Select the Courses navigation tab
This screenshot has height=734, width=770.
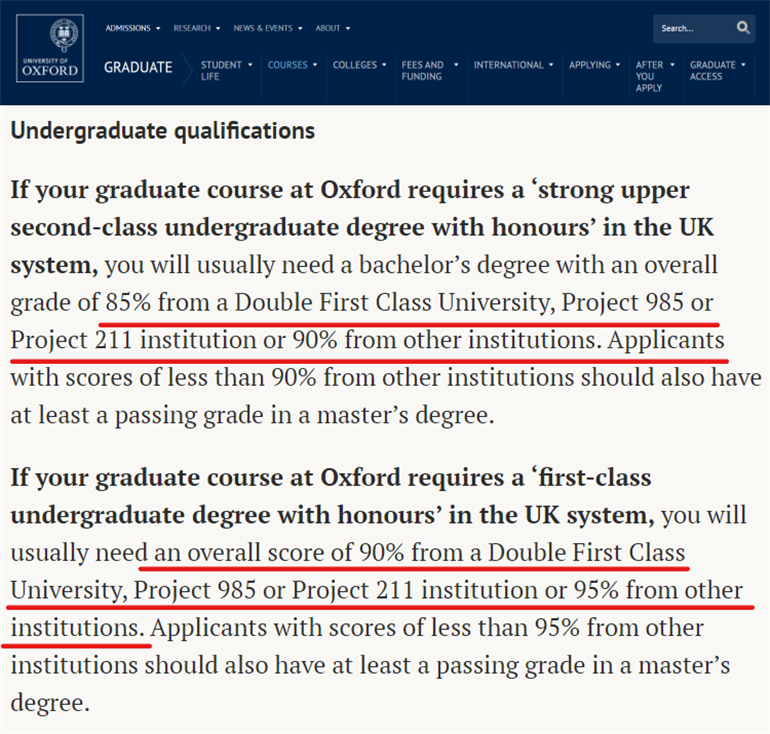click(x=287, y=65)
